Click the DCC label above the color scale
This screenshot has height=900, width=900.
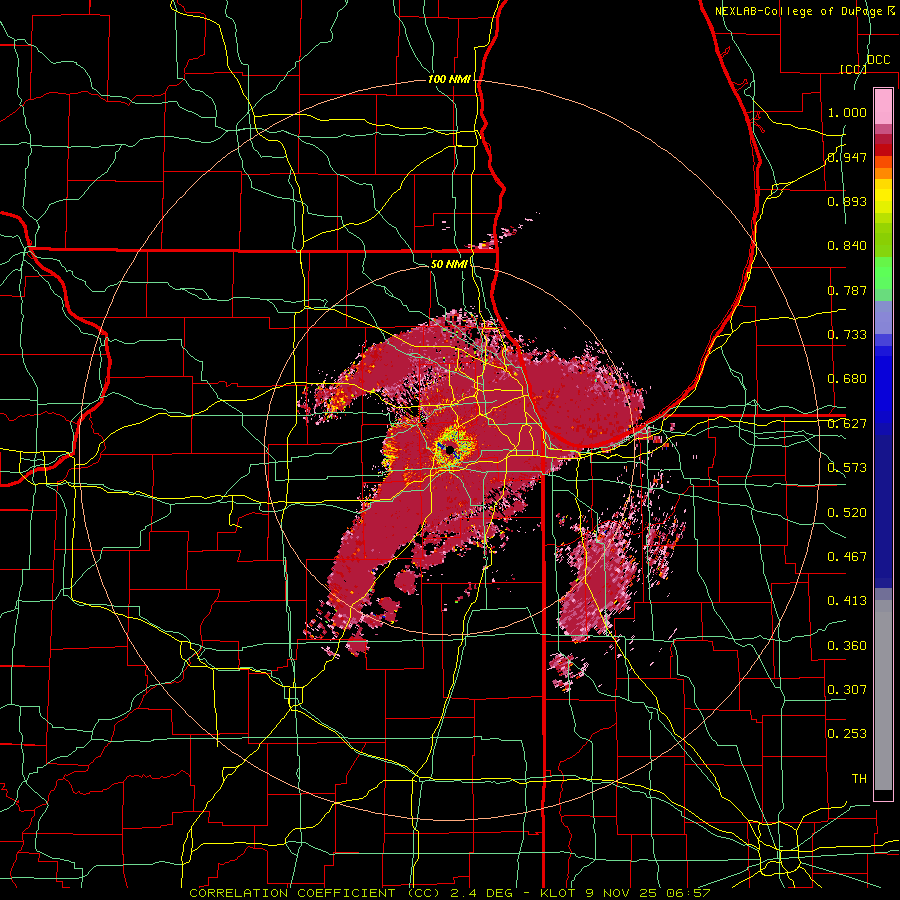tap(878, 60)
